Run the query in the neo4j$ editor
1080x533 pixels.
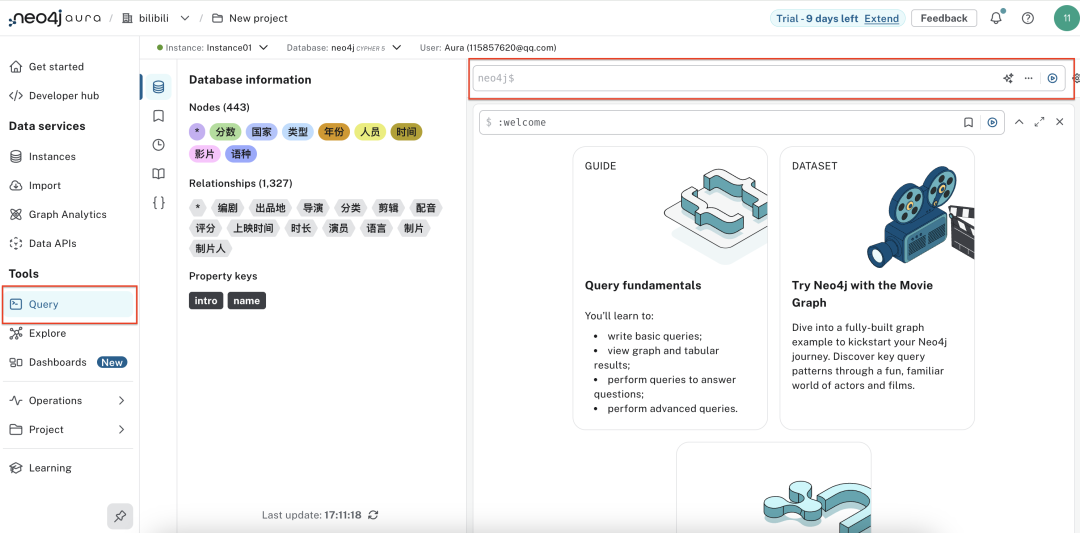coord(1052,78)
